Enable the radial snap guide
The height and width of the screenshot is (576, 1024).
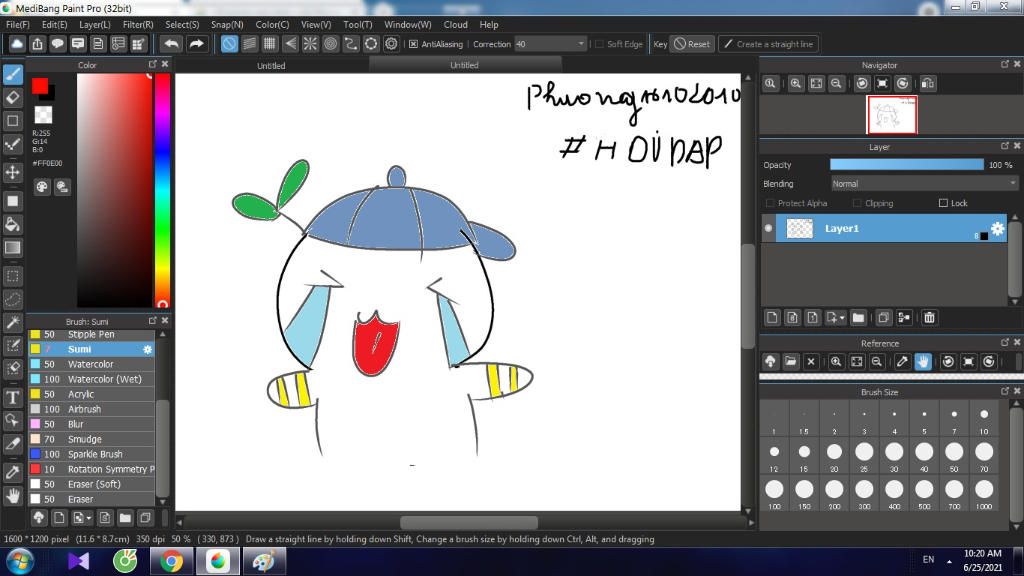(310, 44)
